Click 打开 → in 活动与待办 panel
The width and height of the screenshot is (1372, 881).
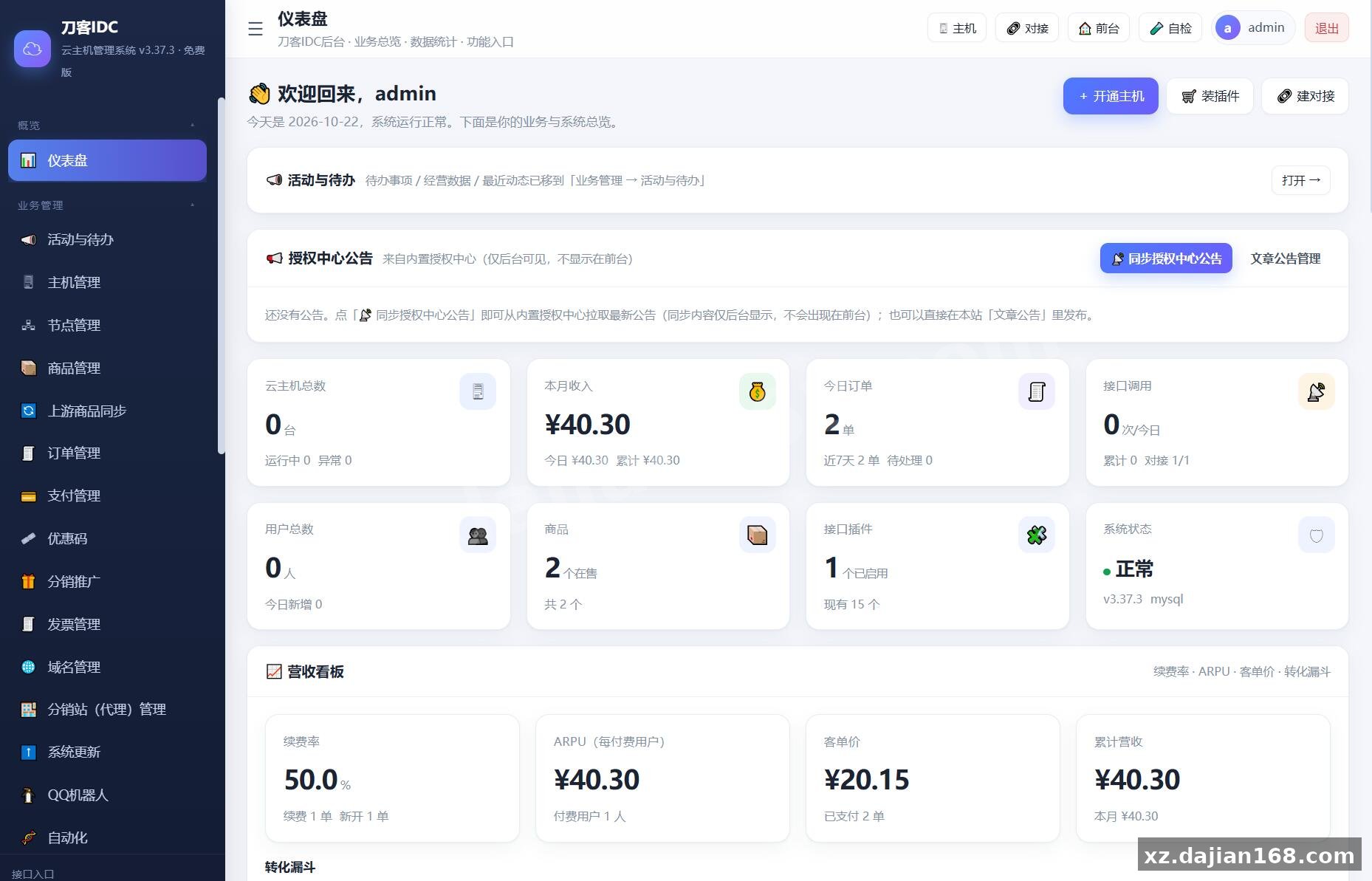(1301, 180)
